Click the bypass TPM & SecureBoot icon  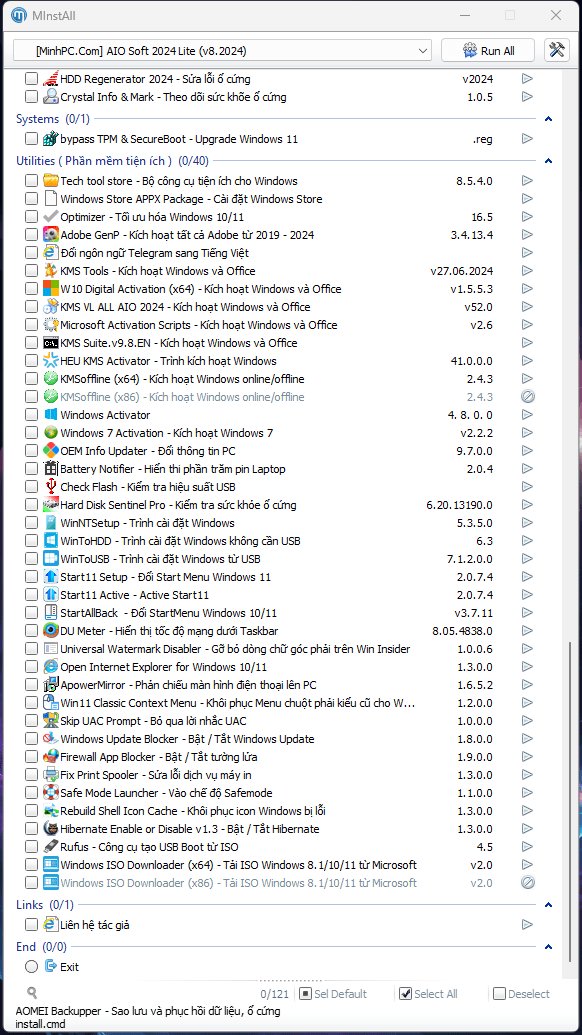[51, 139]
